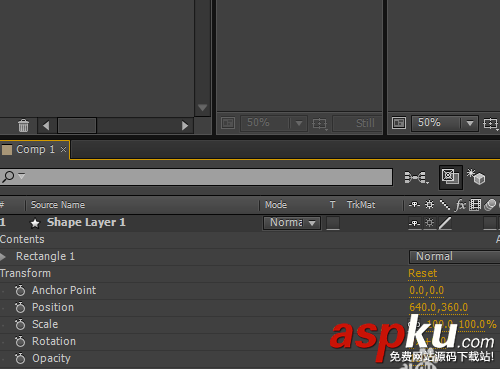The height and width of the screenshot is (369, 500).
Task: Click Anchor Point value 0.0,0.0
Action: pyautogui.click(x=427, y=291)
